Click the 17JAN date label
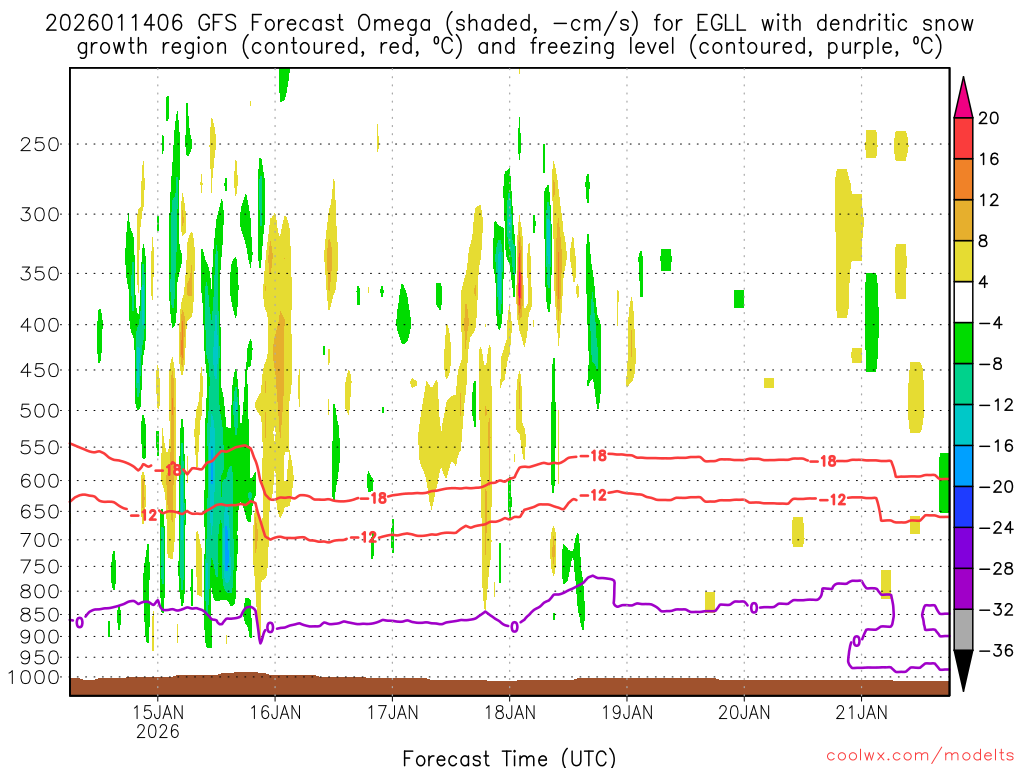The height and width of the screenshot is (768, 1024). click(392, 712)
